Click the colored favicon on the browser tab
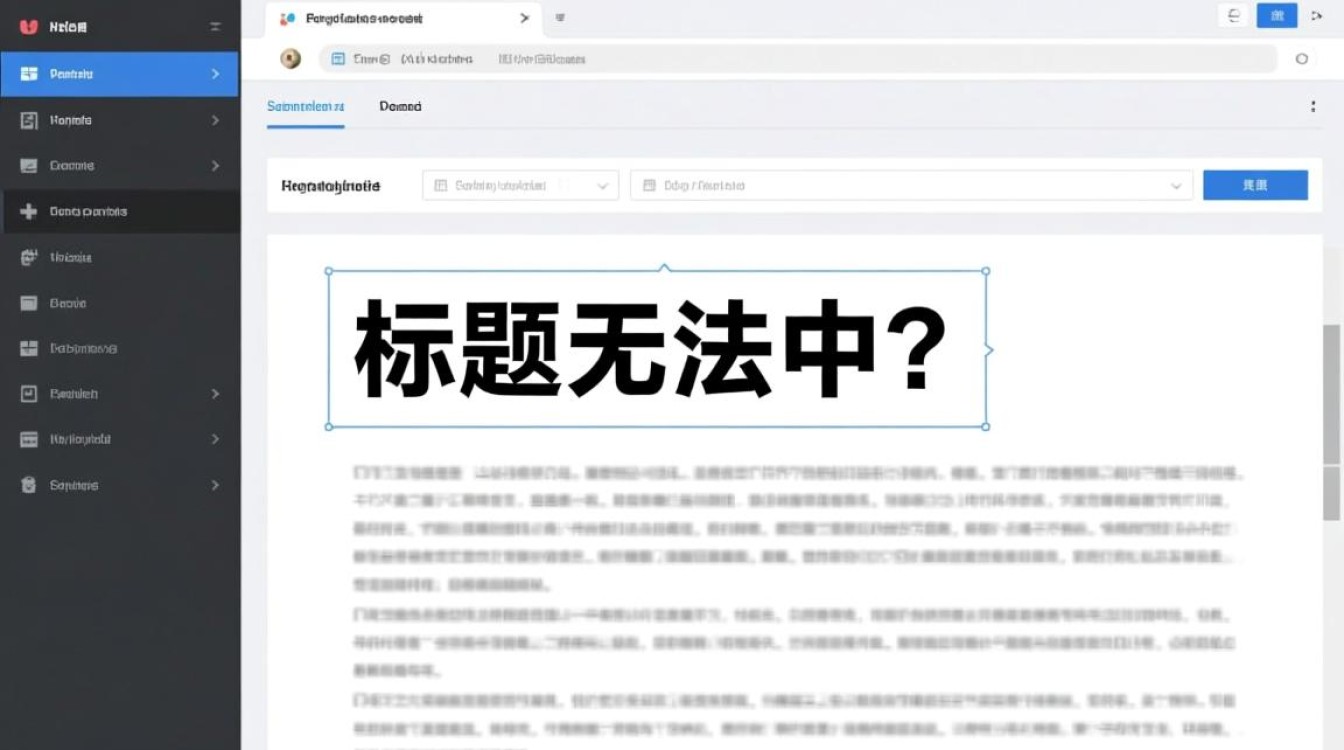 tap(288, 18)
